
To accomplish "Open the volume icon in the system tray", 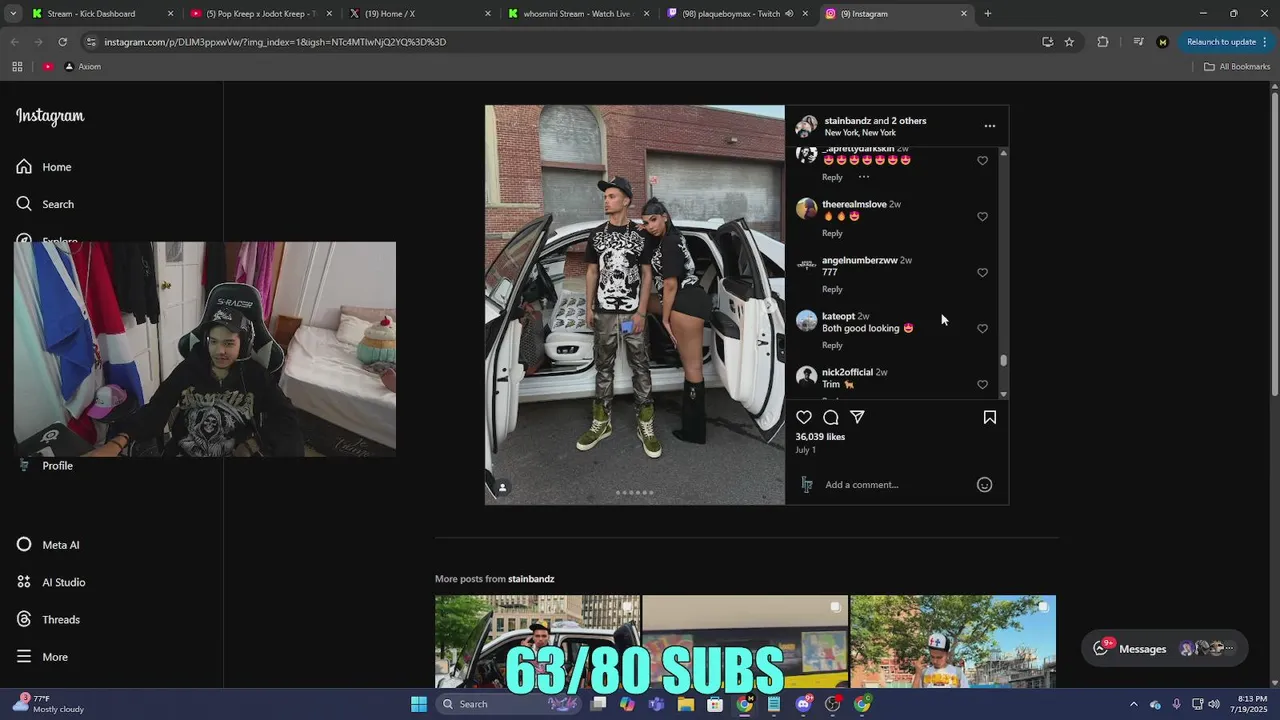I will point(1212,704).
